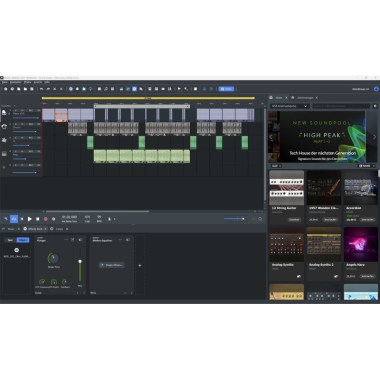This screenshot has height=380, width=380.
Task: Click the Undo arrow in the top toolbar
Action: click(x=41, y=89)
